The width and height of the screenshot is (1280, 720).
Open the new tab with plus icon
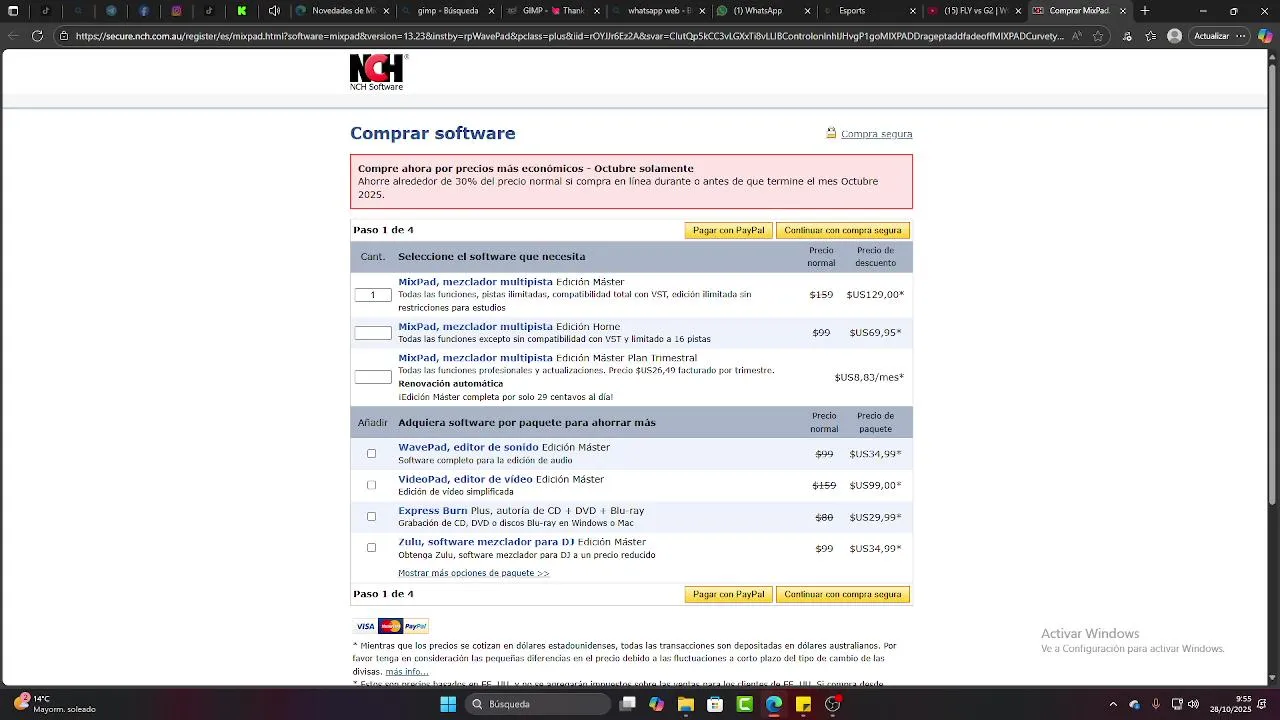click(1145, 11)
